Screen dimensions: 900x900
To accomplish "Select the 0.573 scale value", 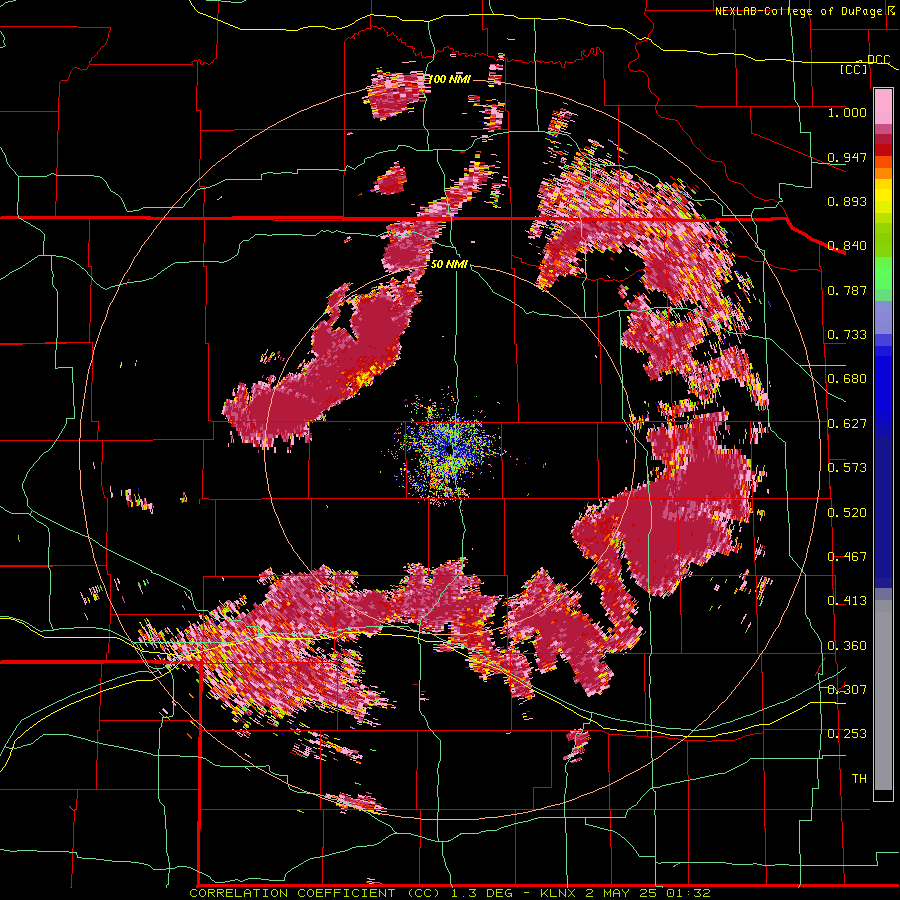I will pyautogui.click(x=847, y=468).
